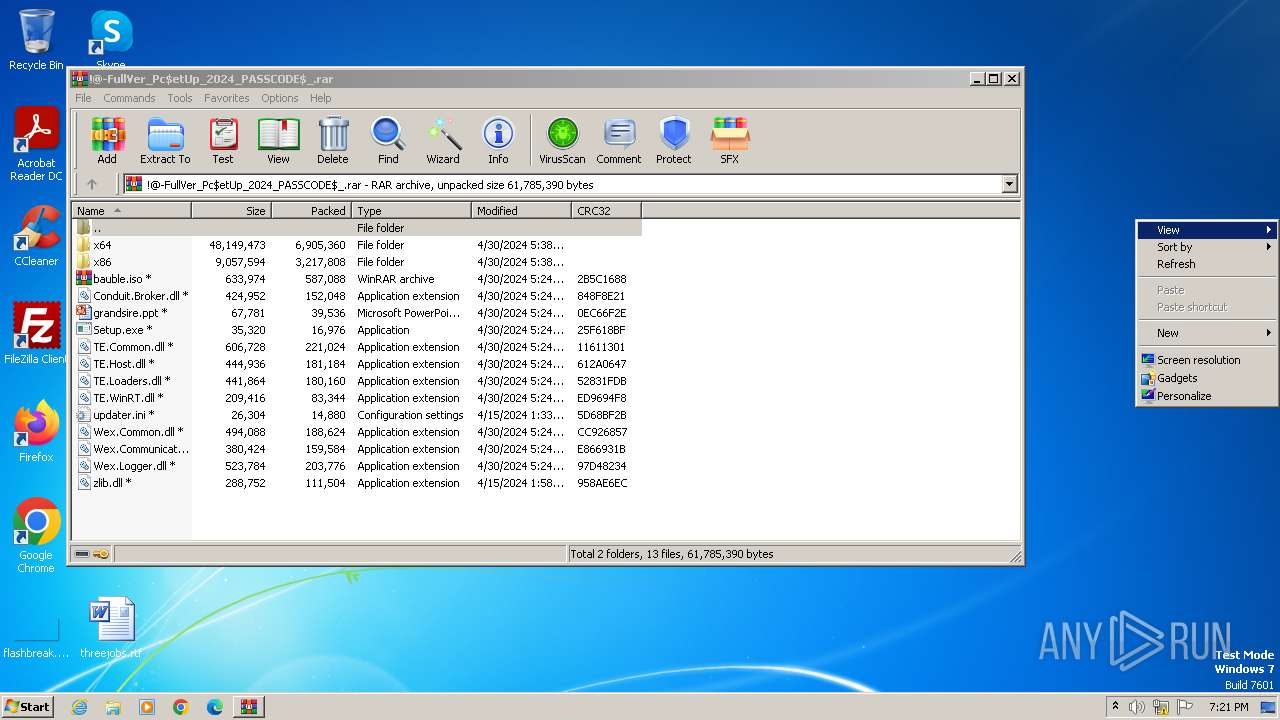Select the bauble.iso file
This screenshot has width=1280, height=720.
pyautogui.click(x=357, y=279)
